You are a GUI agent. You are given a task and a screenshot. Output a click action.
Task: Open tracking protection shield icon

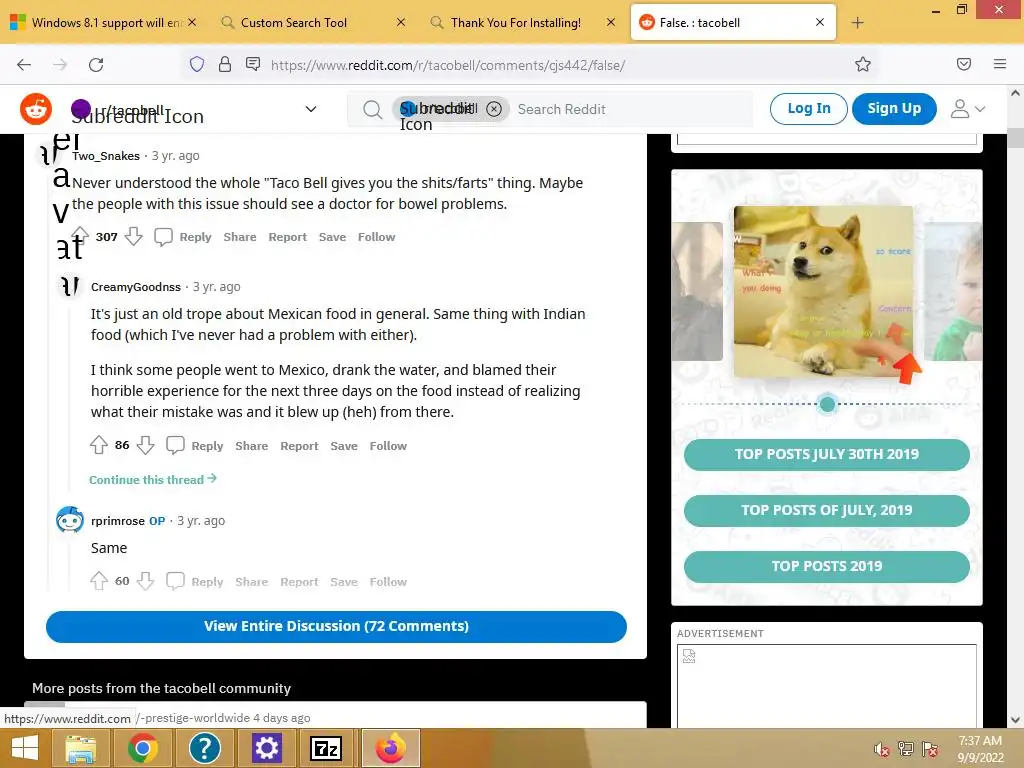point(197,64)
